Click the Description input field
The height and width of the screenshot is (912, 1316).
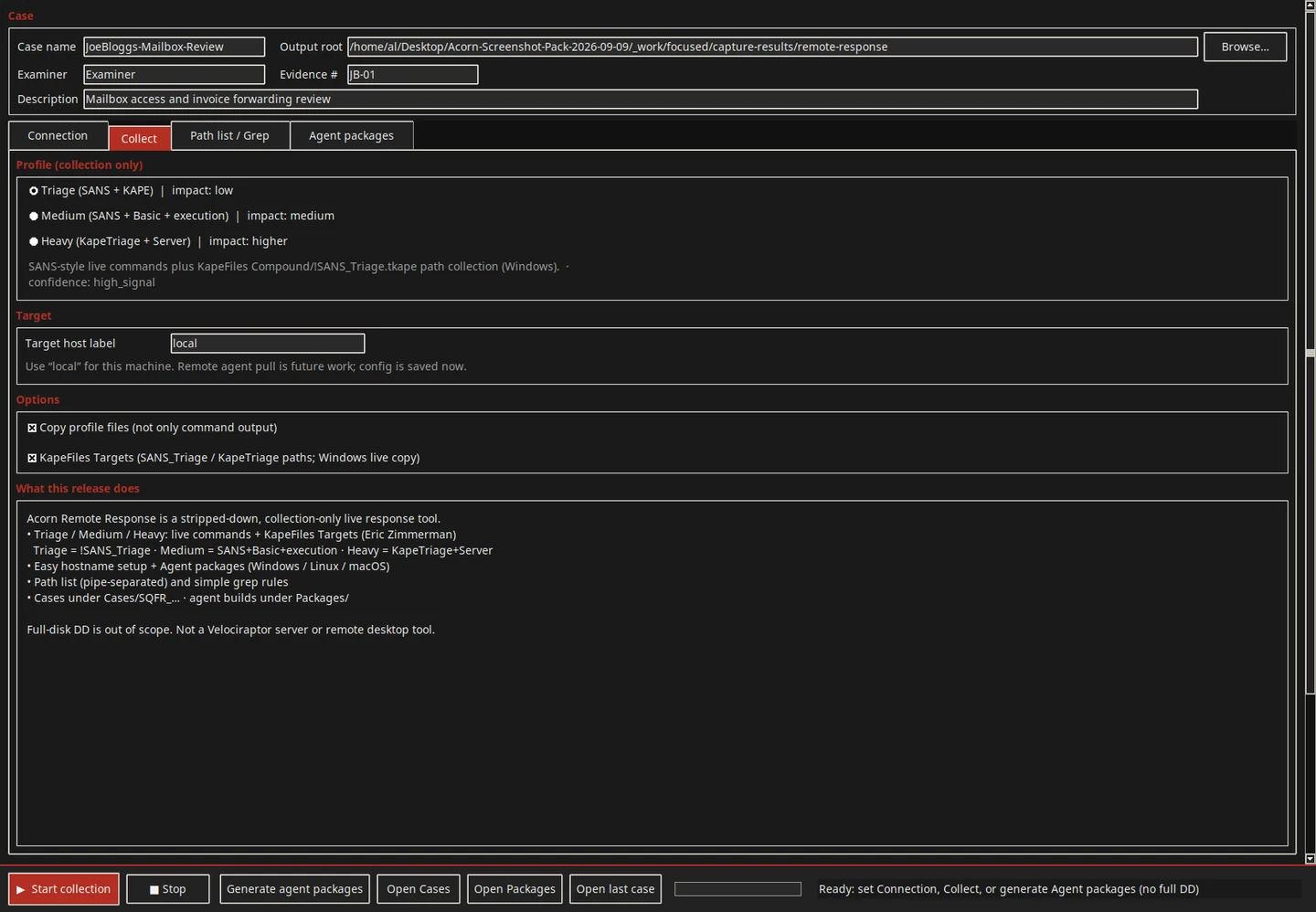(x=641, y=99)
